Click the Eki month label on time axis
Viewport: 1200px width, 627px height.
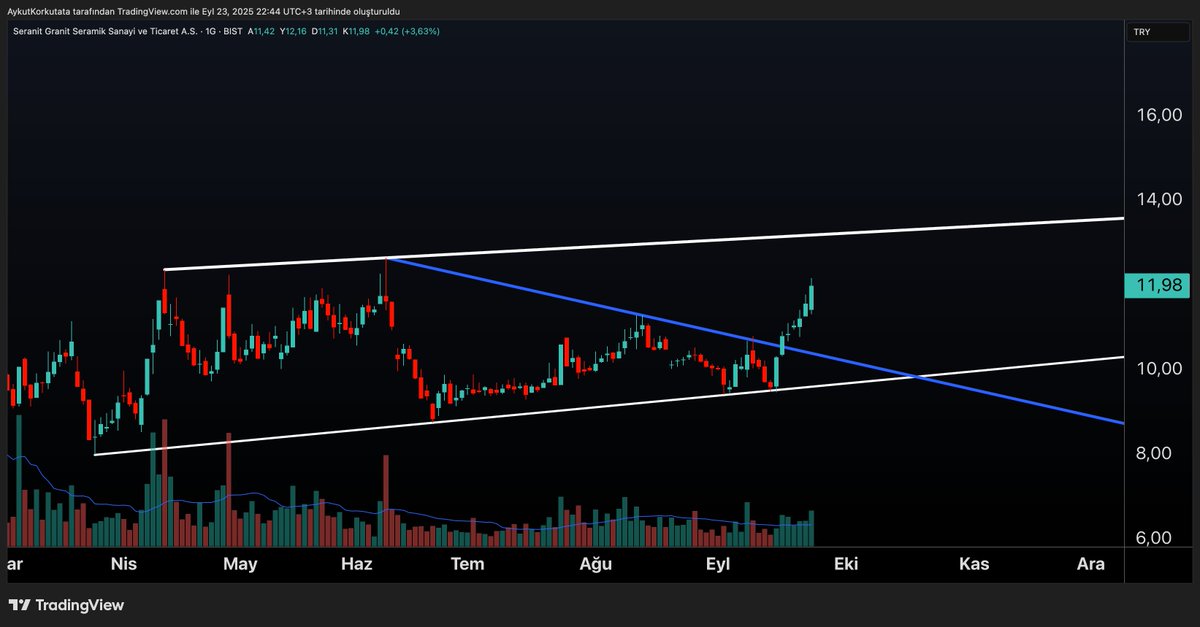pyautogui.click(x=846, y=564)
